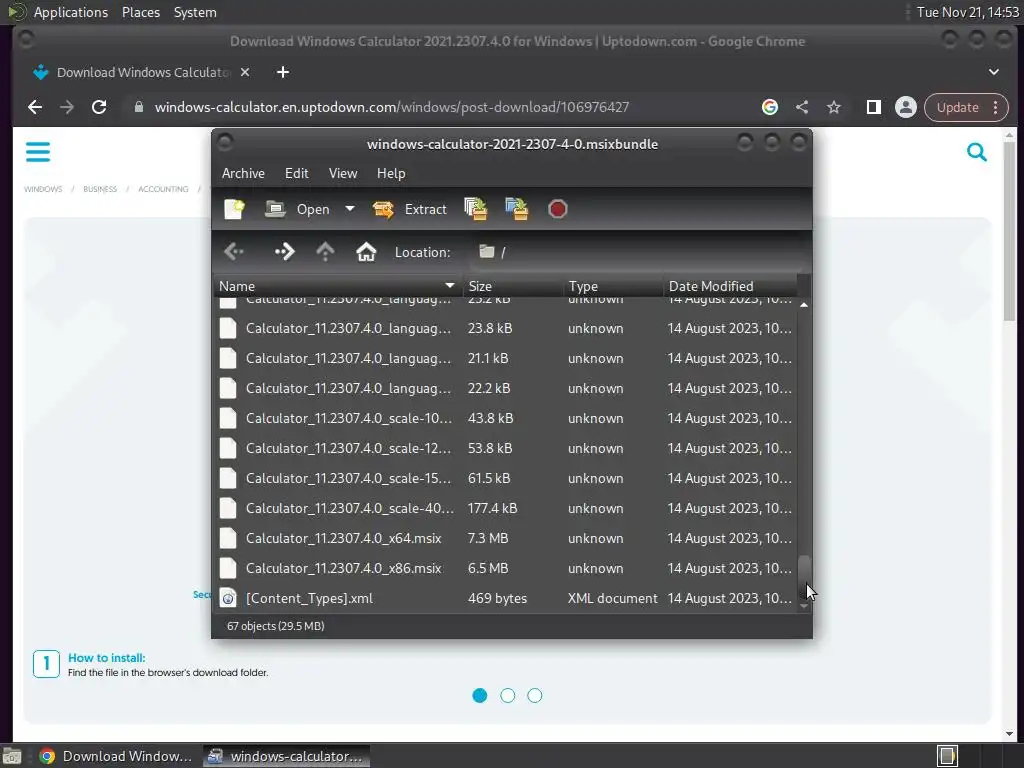Select second carousel dot on page
This screenshot has width=1024, height=768.
coord(507,696)
